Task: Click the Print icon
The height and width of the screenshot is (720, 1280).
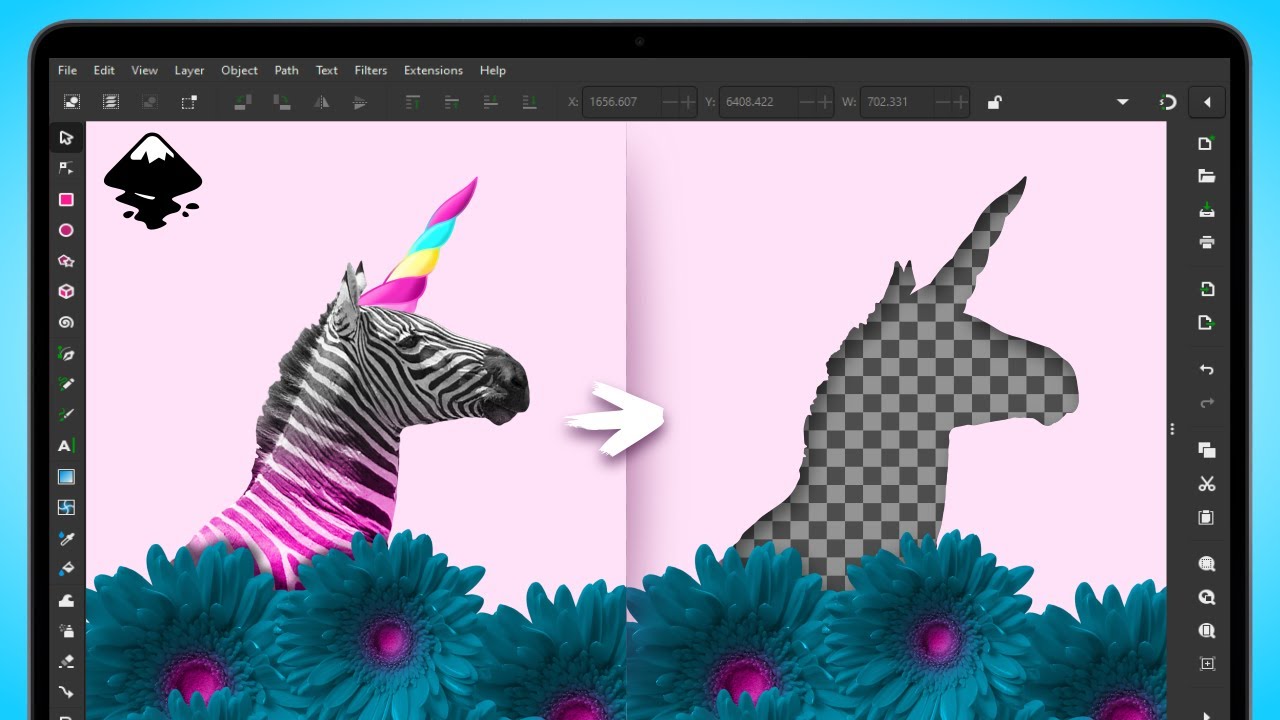Action: point(1207,242)
